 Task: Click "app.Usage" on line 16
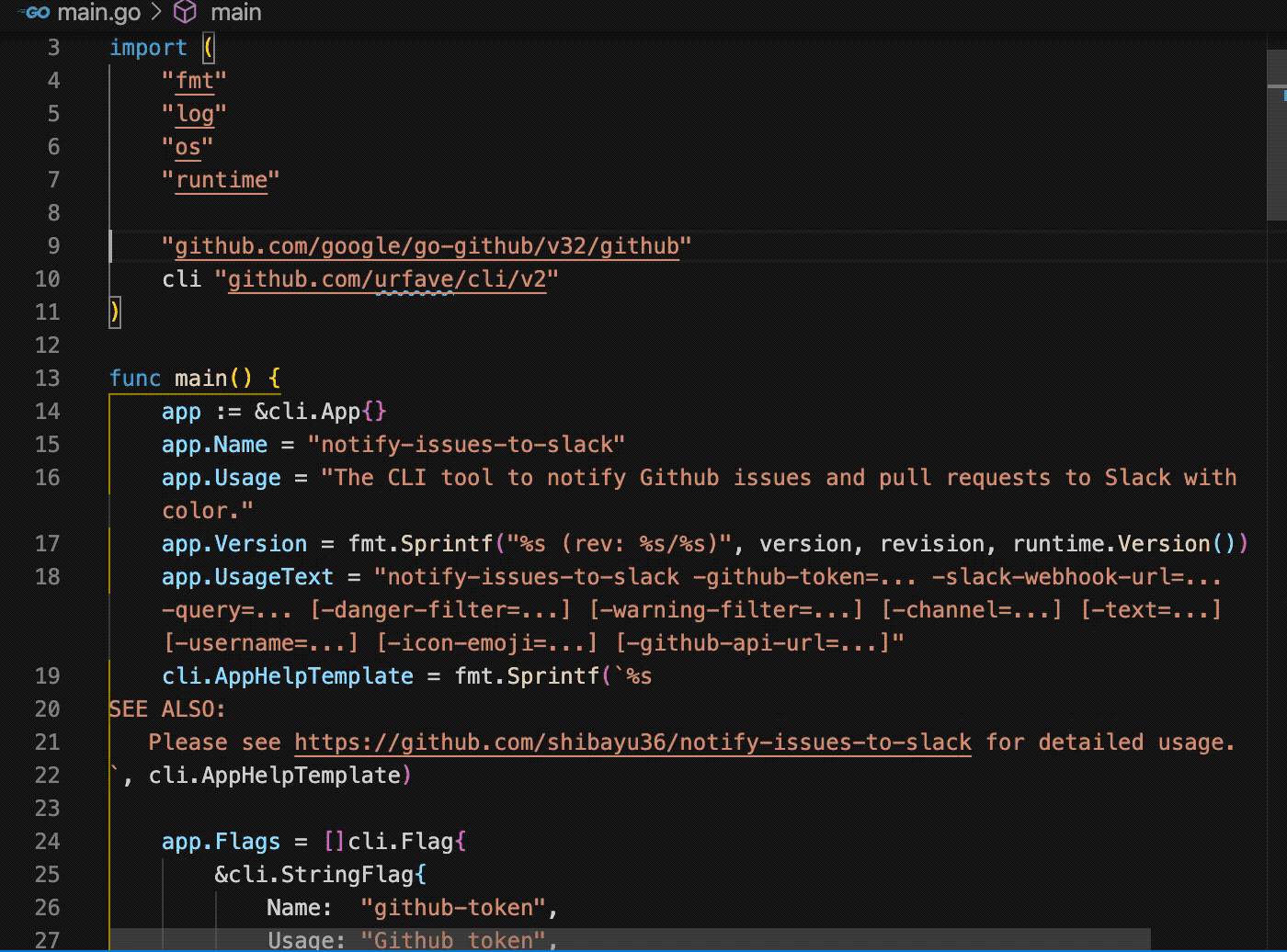(222, 478)
